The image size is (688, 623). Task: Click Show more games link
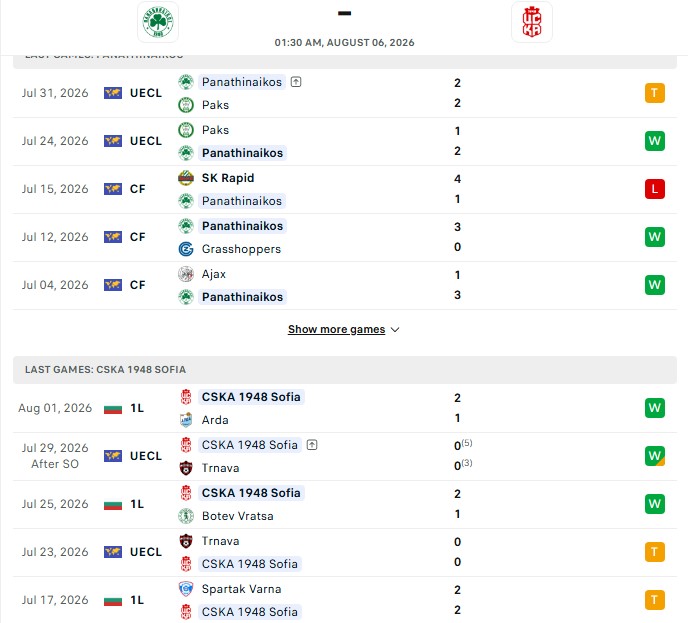coord(337,329)
